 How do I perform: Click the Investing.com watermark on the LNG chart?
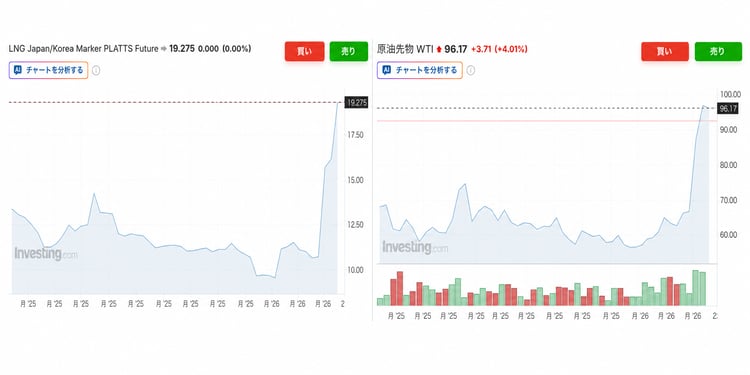click(46, 254)
